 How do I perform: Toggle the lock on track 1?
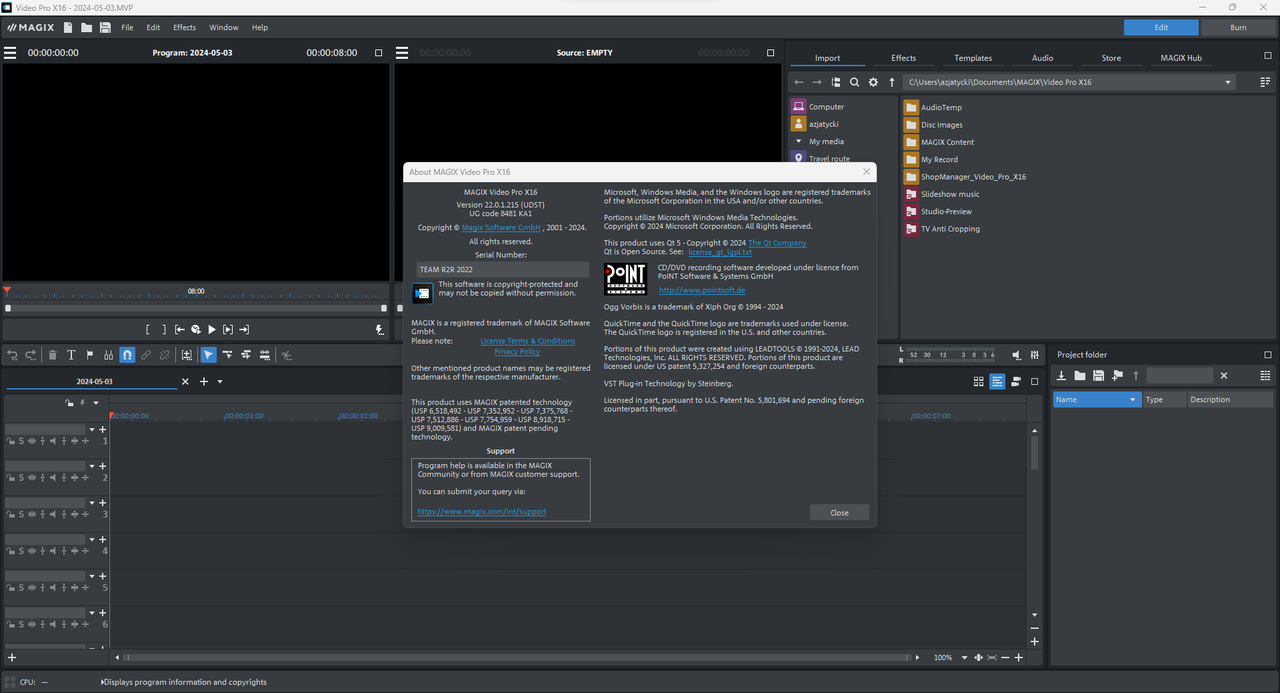[10, 441]
